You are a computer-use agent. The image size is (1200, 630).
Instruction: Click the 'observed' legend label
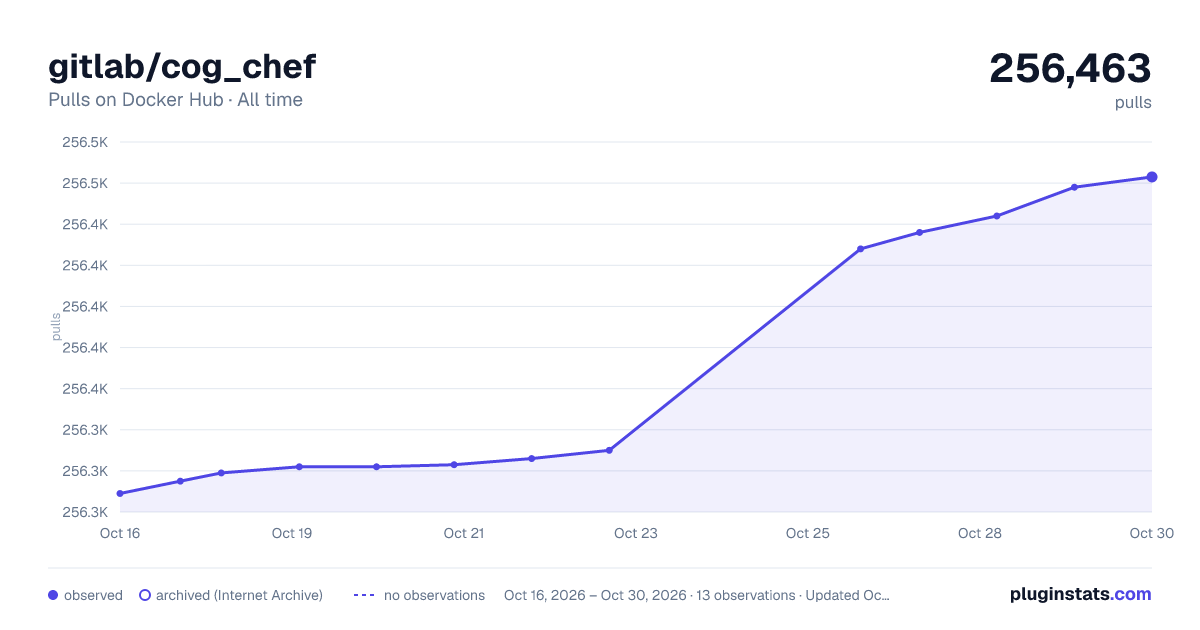click(93, 595)
